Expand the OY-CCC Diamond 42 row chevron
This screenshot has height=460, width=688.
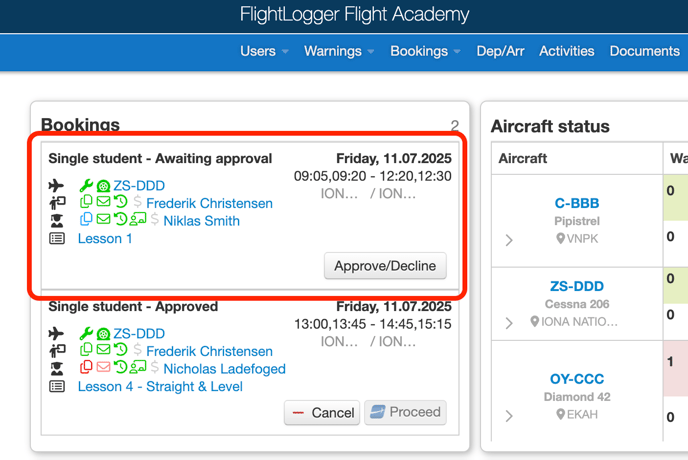(509, 416)
